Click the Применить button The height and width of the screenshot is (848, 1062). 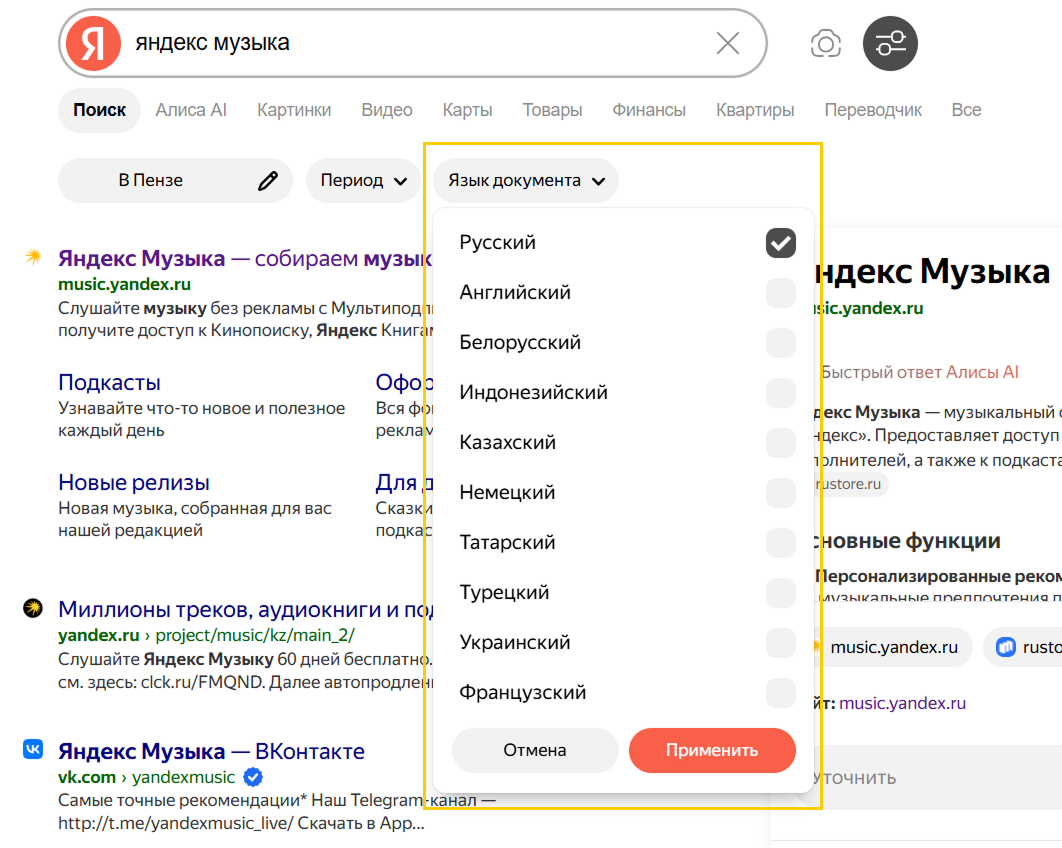pyautogui.click(x=712, y=750)
